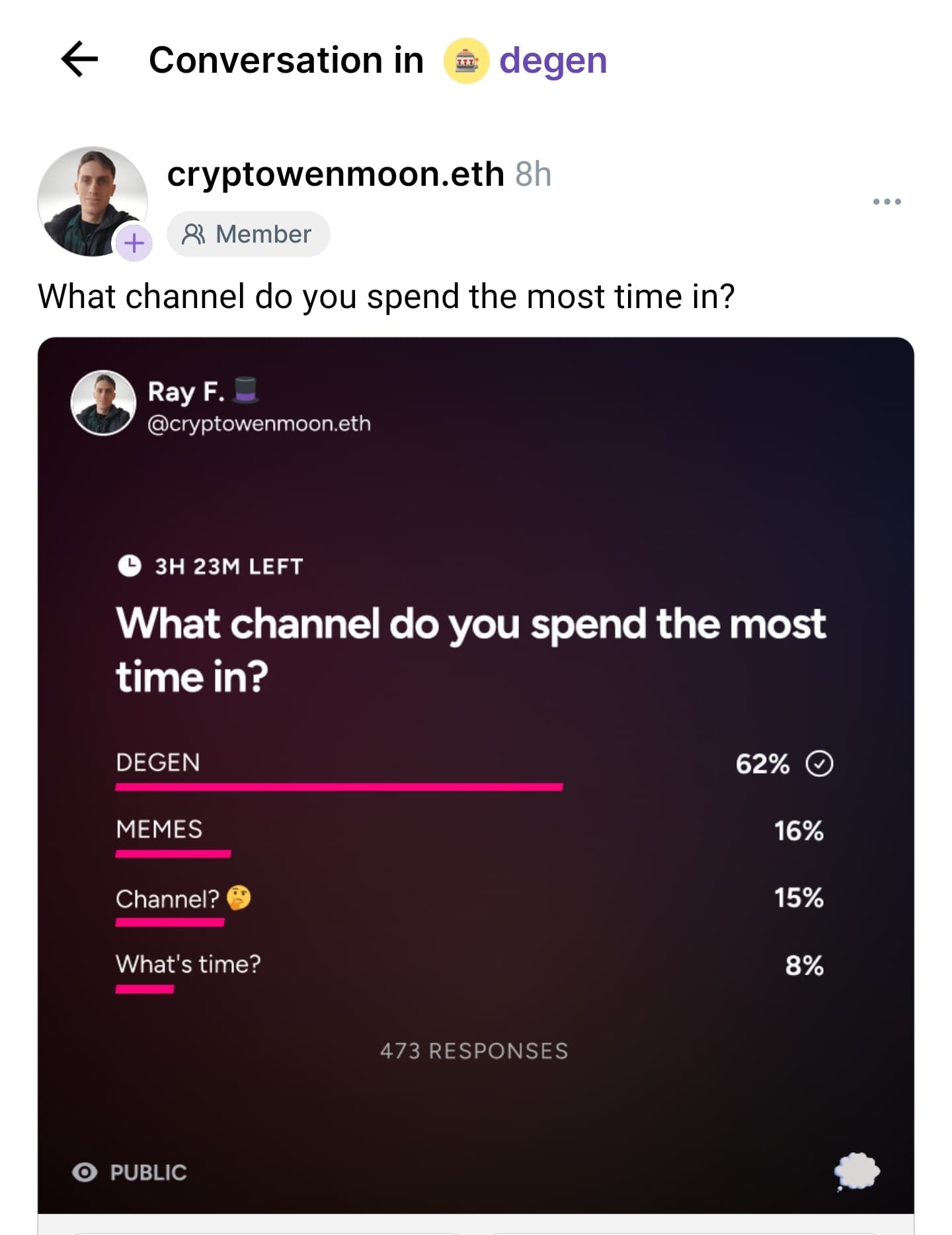Image resolution: width=952 pixels, height=1235 pixels.
Task: Tap the PUBLIC eye icon
Action: (x=85, y=1172)
